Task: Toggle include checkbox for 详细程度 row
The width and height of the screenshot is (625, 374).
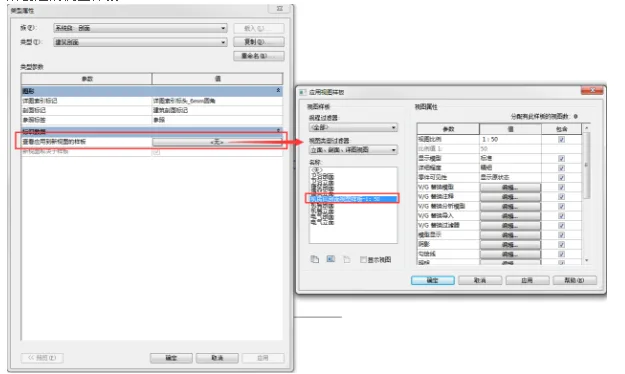Action: coord(562,168)
